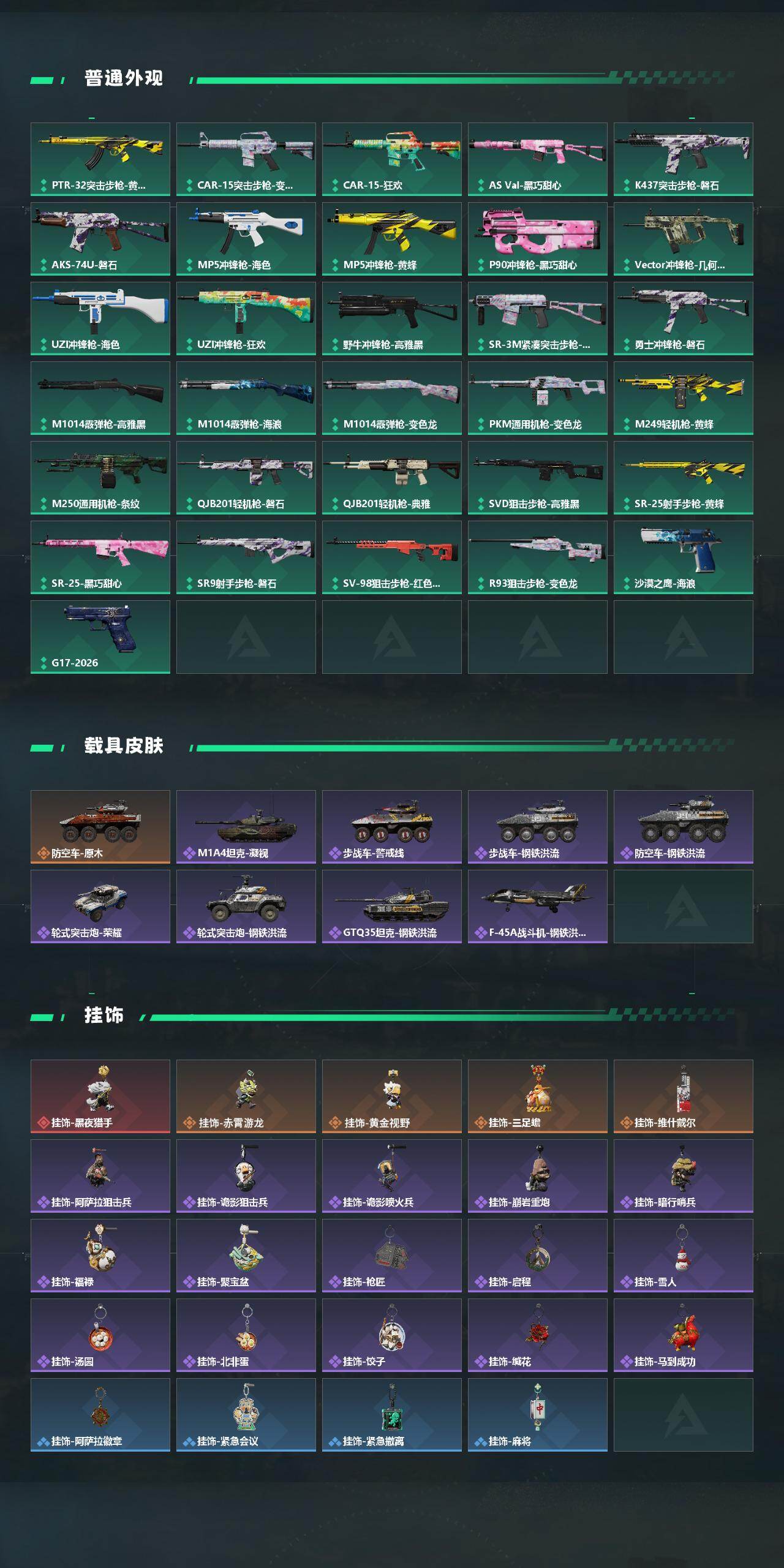Click the P90冲锋枪-黑巧甜心 pink skin tile

coord(538,239)
